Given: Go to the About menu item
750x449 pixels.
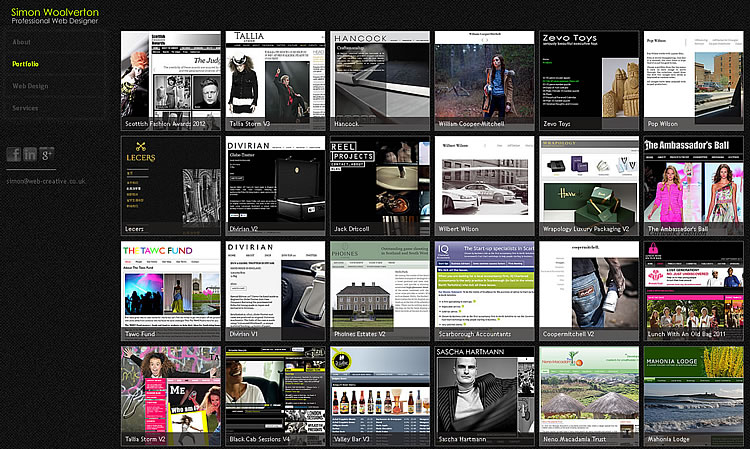Looking at the screenshot, I should coord(22,42).
